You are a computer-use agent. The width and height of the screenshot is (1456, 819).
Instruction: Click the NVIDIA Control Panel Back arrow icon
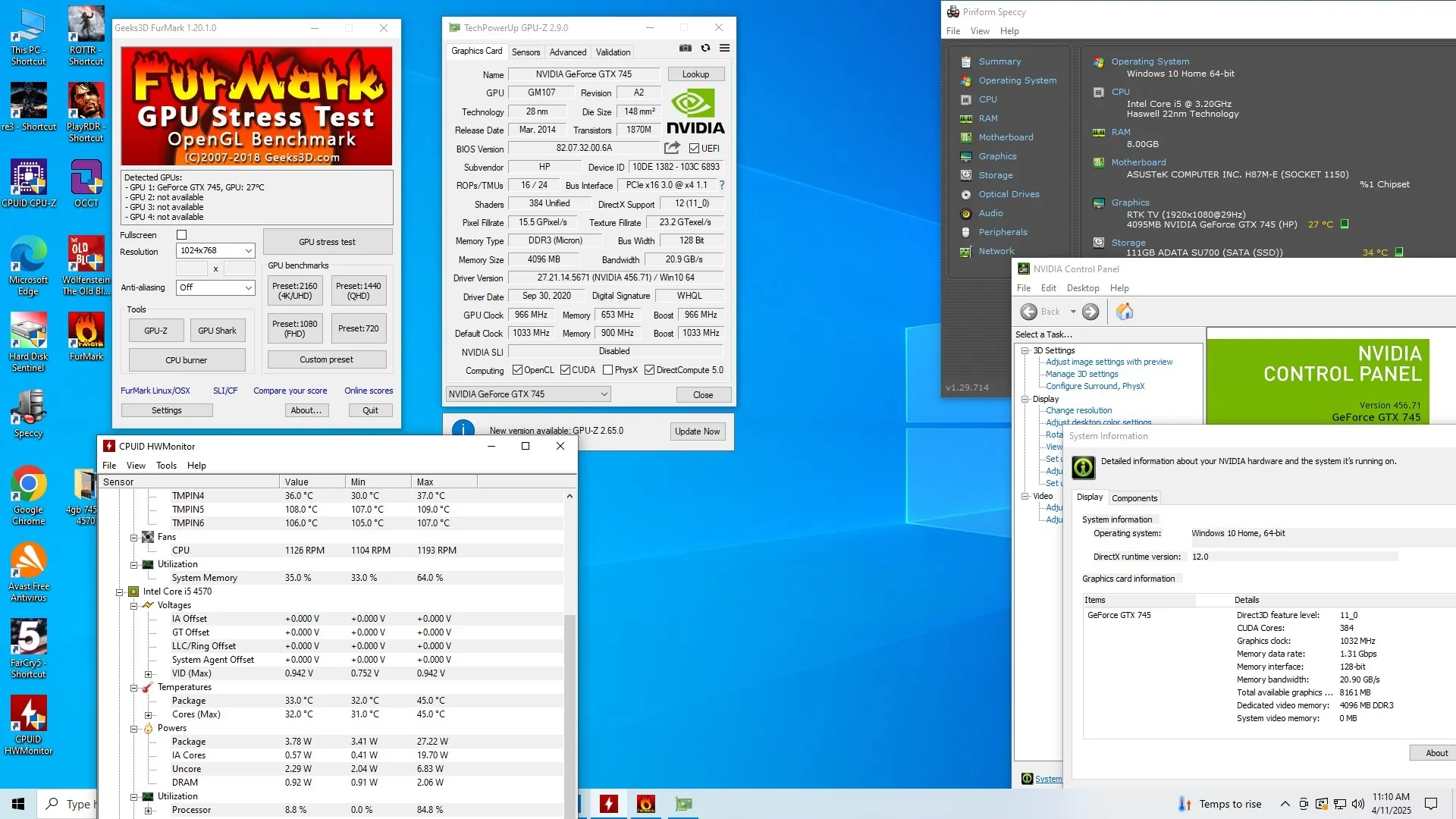[x=1029, y=312]
